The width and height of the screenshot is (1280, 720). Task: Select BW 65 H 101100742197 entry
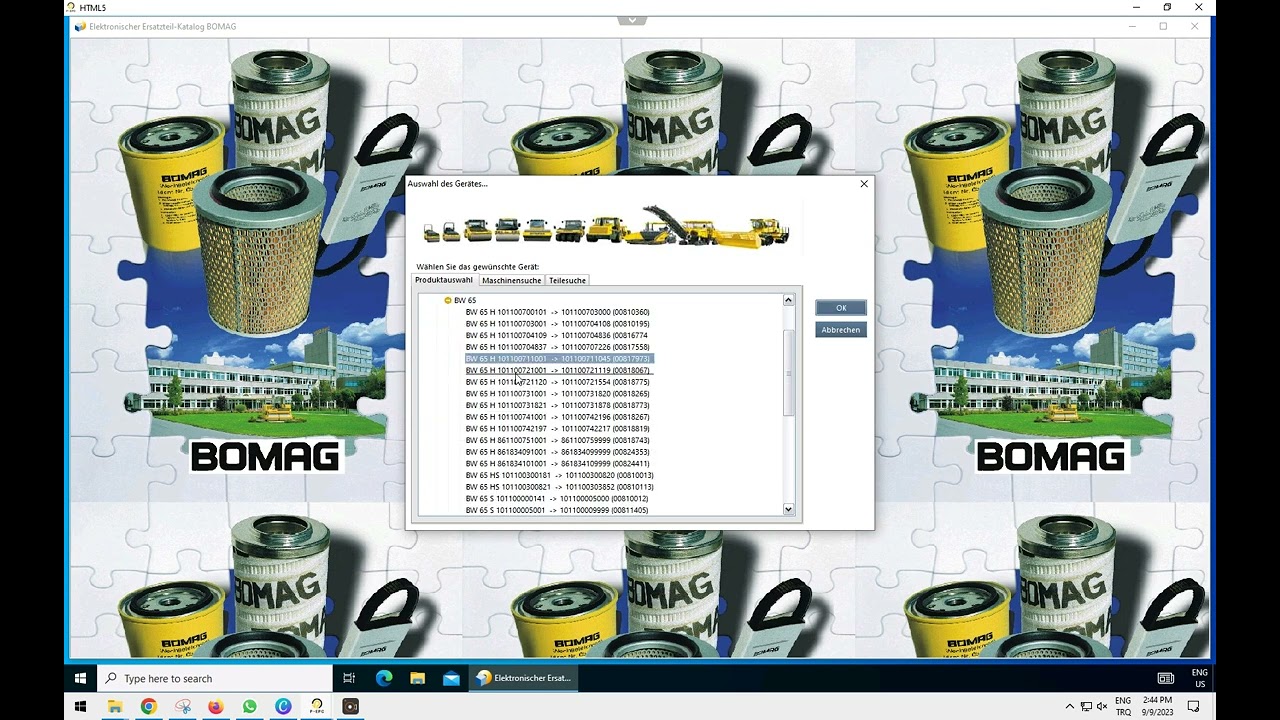coord(557,429)
